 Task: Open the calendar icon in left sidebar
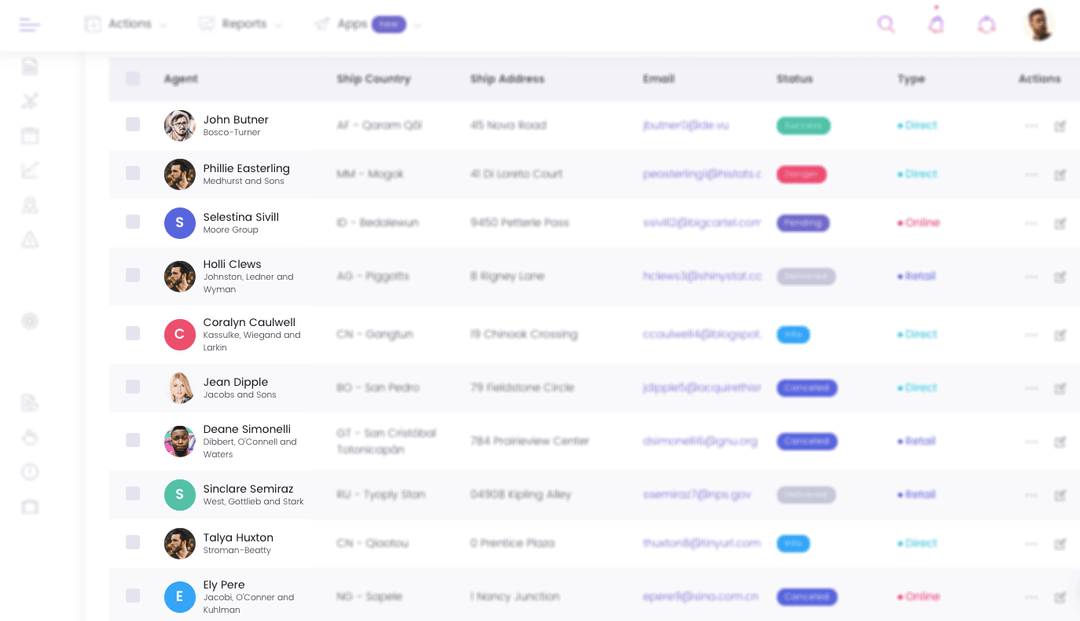pos(30,136)
